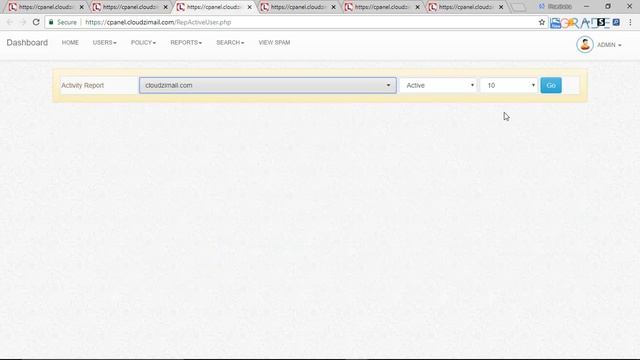Screen dimensions: 640x360
Task: Click the blue Go button
Action: 551,85
